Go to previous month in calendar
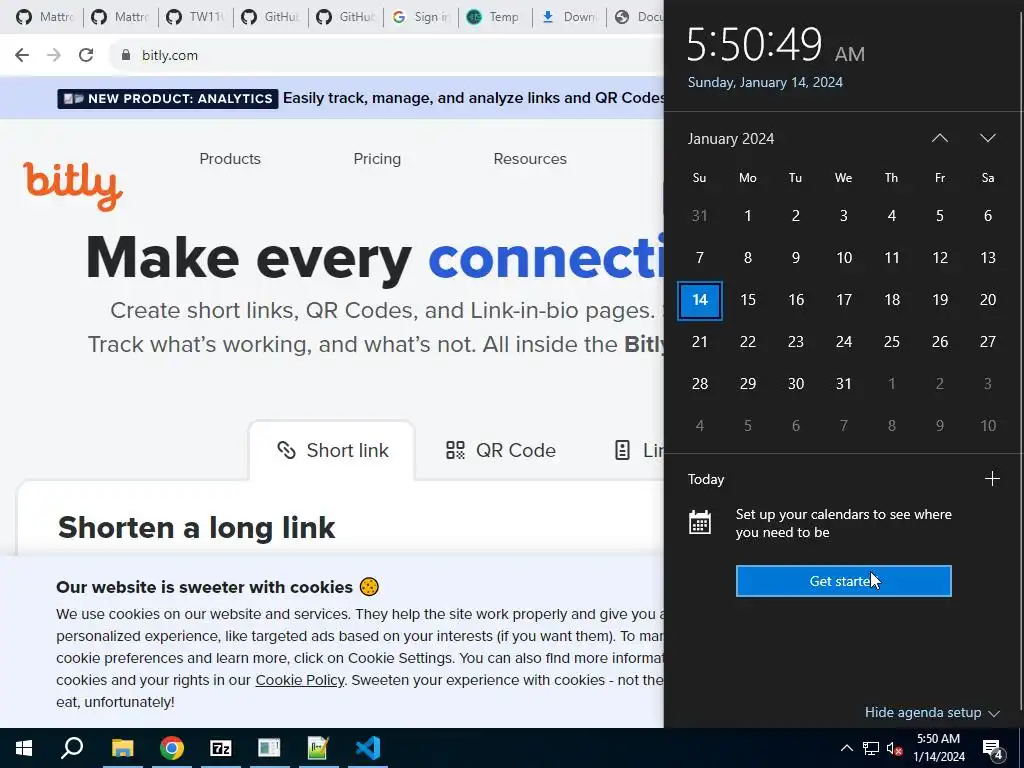The image size is (1024, 768). tap(940, 138)
